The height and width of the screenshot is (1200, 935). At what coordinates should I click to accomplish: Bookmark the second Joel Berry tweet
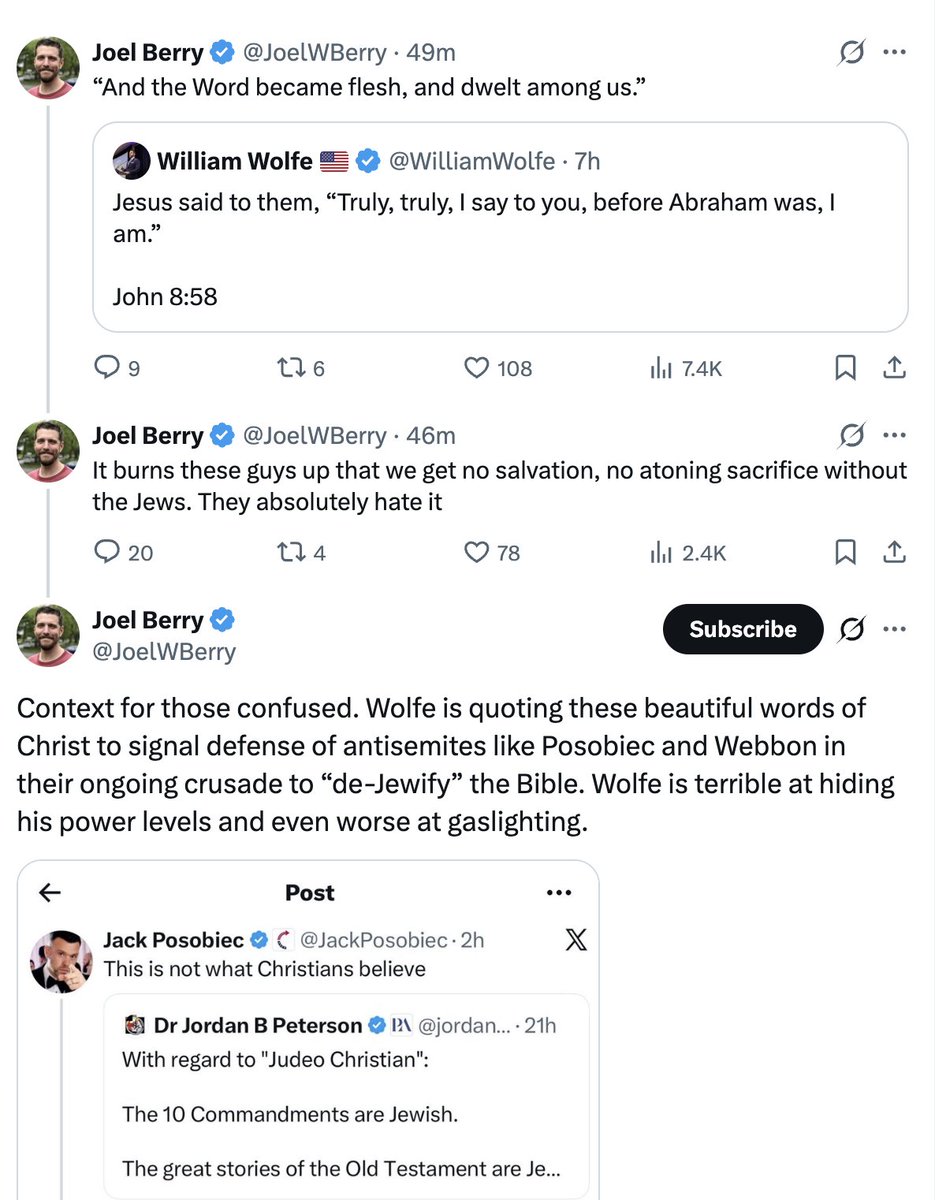click(x=845, y=551)
